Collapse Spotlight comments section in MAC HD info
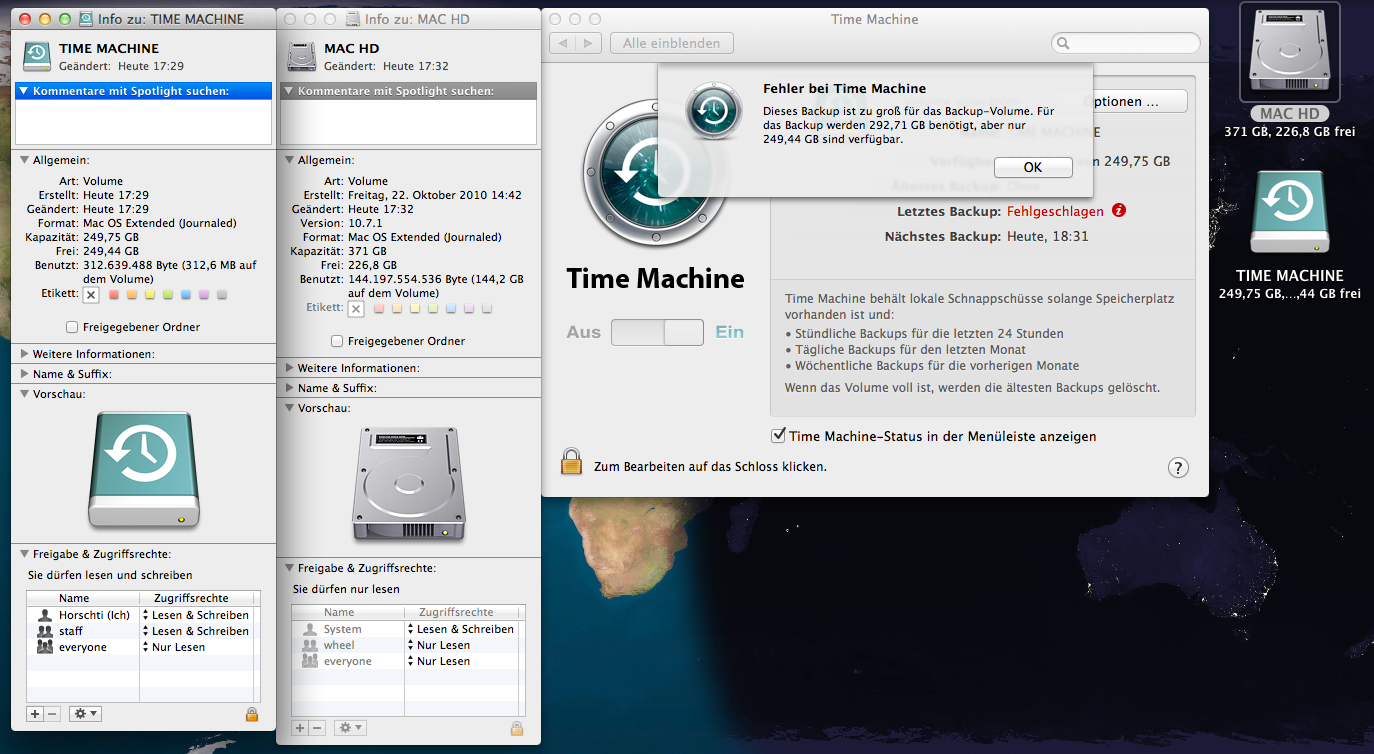This screenshot has width=1374, height=754. click(289, 91)
